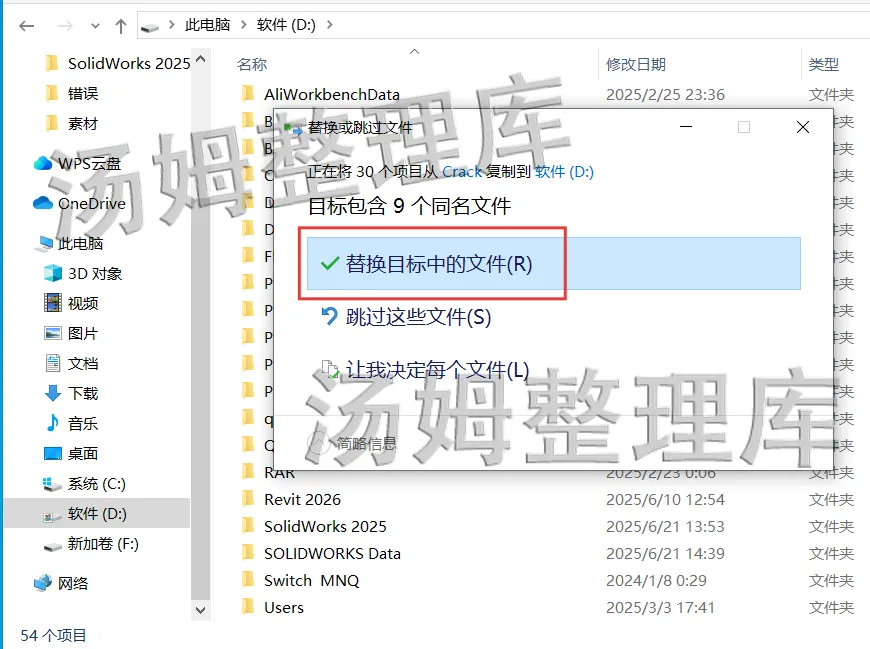The width and height of the screenshot is (870, 649).
Task: Choose 替换目标中的文件(R) option
Action: pos(554,263)
